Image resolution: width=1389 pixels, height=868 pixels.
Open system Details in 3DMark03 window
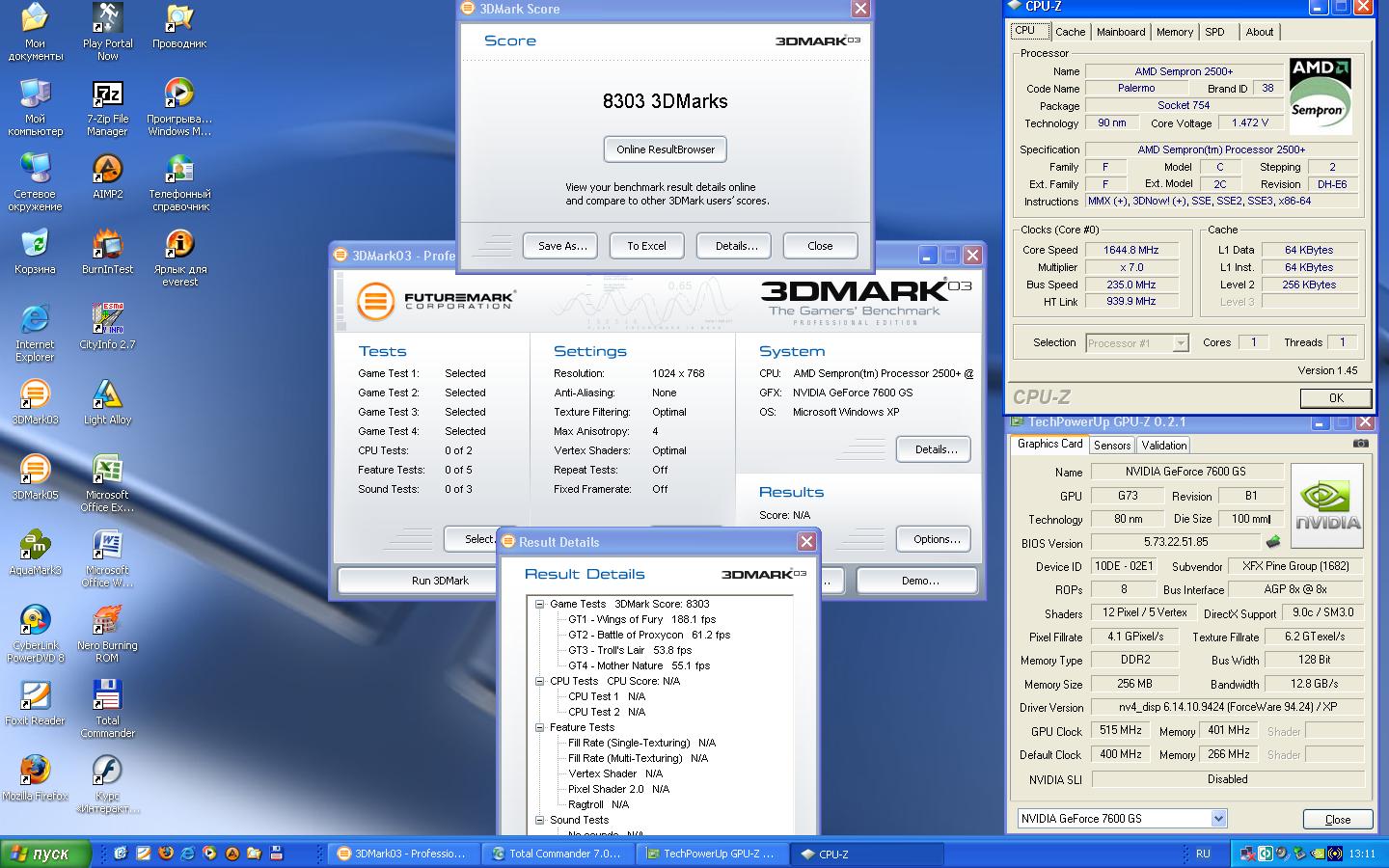click(936, 449)
